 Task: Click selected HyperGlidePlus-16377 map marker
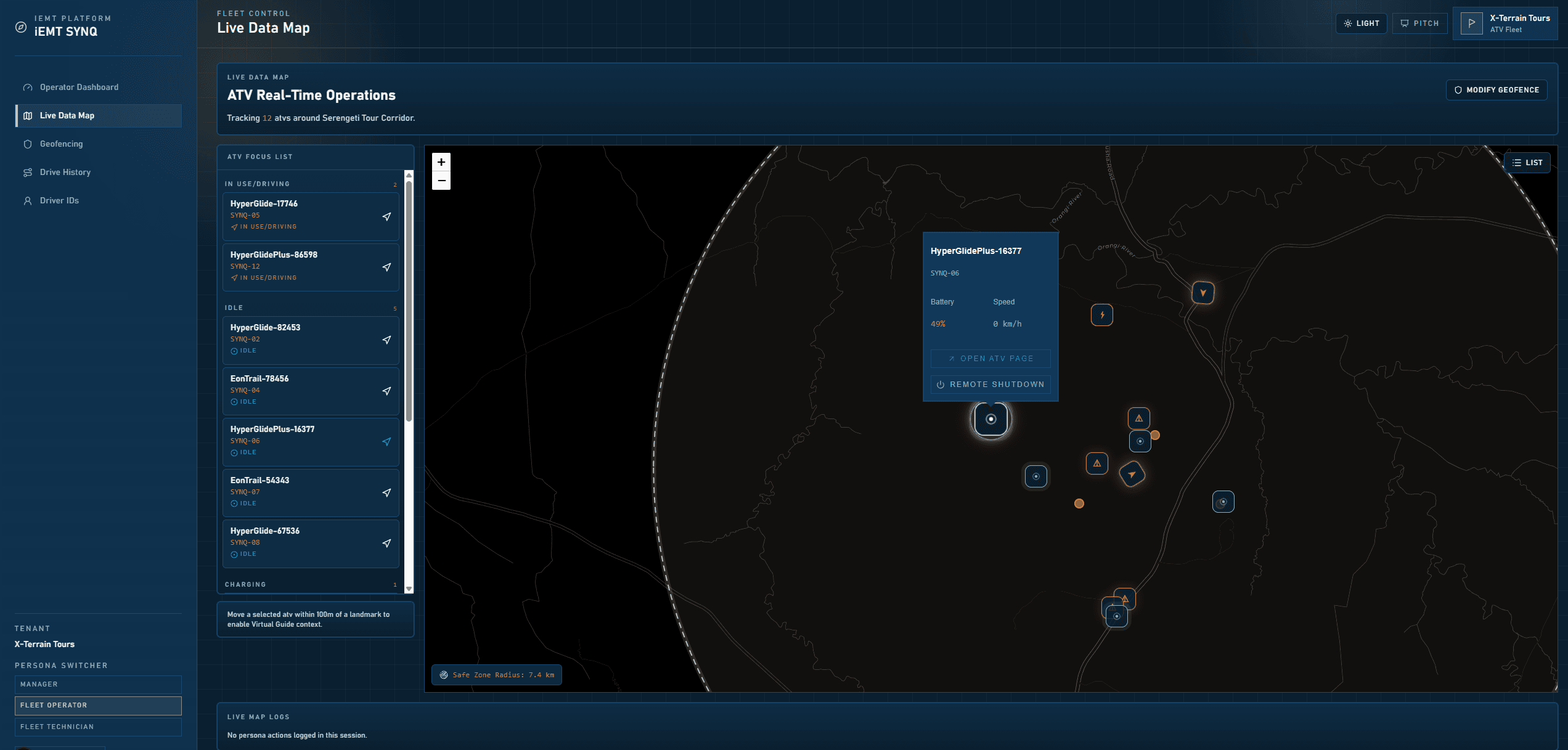(x=990, y=419)
